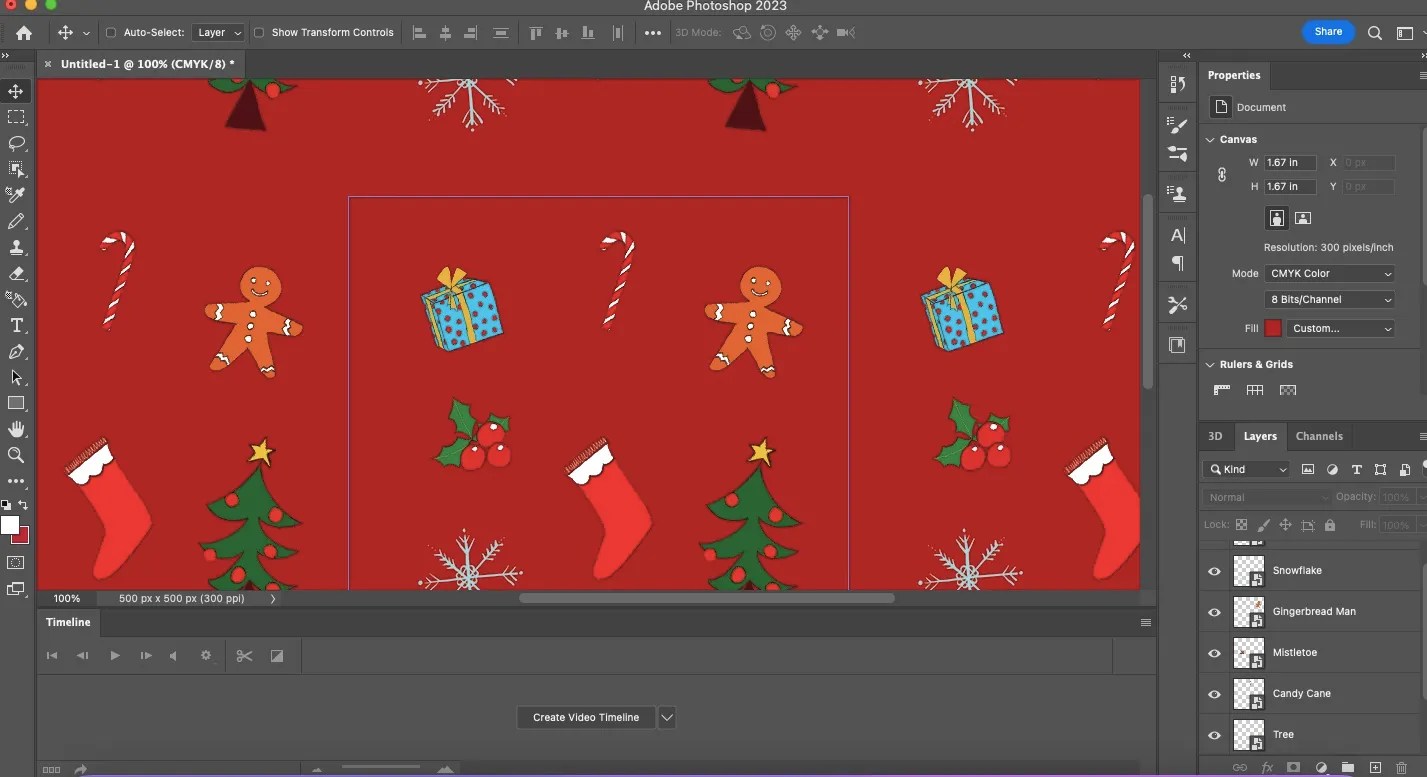Hide the Snowflake layer
Image resolution: width=1427 pixels, height=777 pixels.
[1214, 570]
